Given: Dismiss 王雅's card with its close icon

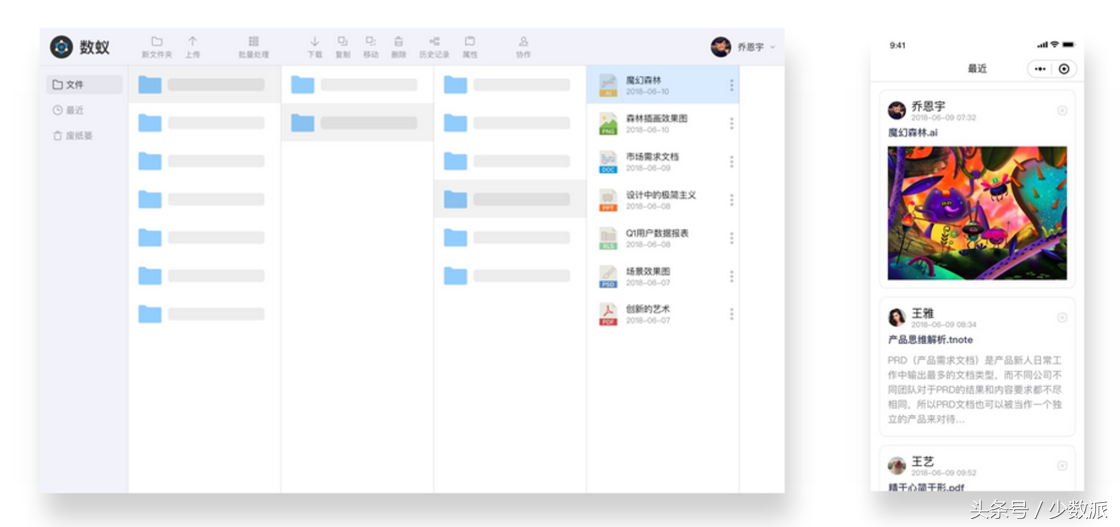Looking at the screenshot, I should click(1062, 317).
